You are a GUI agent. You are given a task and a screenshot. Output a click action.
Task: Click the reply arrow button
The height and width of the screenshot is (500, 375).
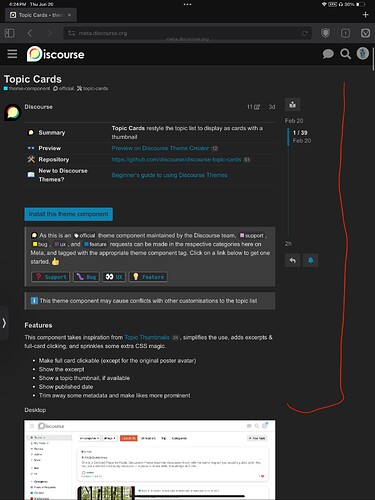pyautogui.click(x=292, y=260)
